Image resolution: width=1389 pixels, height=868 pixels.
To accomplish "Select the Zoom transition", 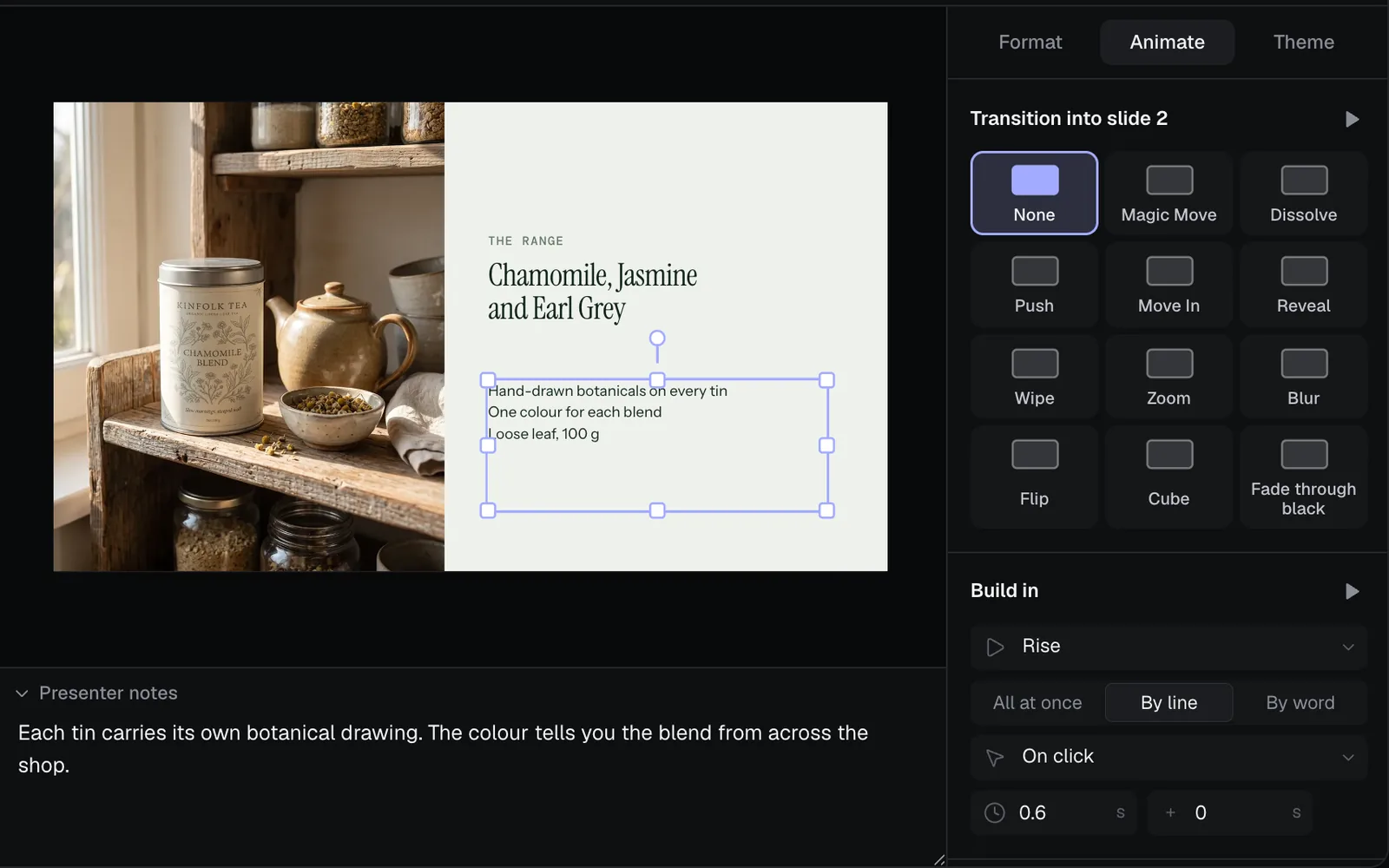I will click(1168, 377).
